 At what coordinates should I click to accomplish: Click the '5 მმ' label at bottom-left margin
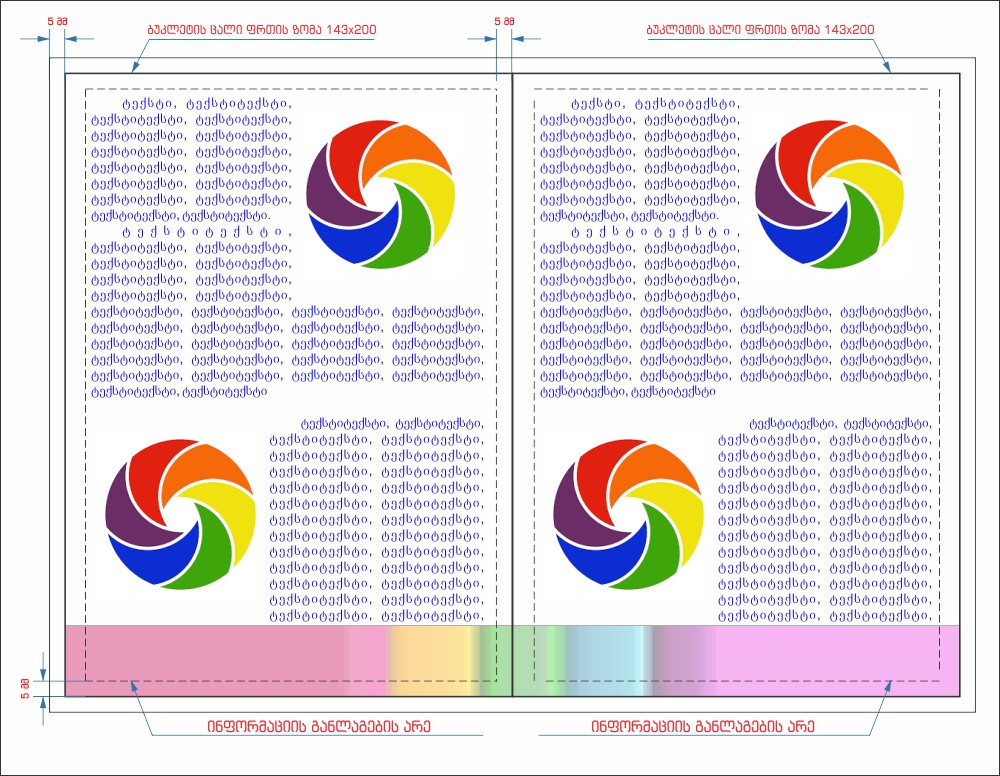point(24,687)
